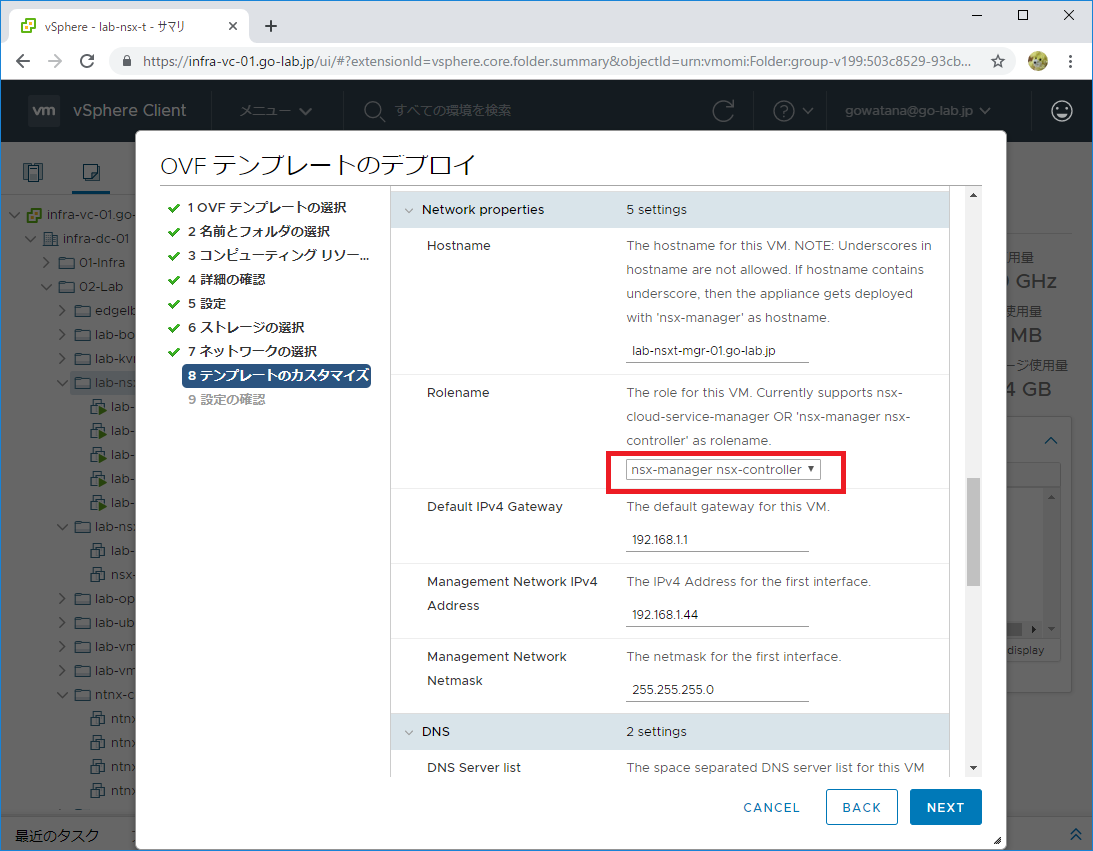1093x851 pixels.
Task: Open Chrome's three-dot menu
Action: 1071,61
